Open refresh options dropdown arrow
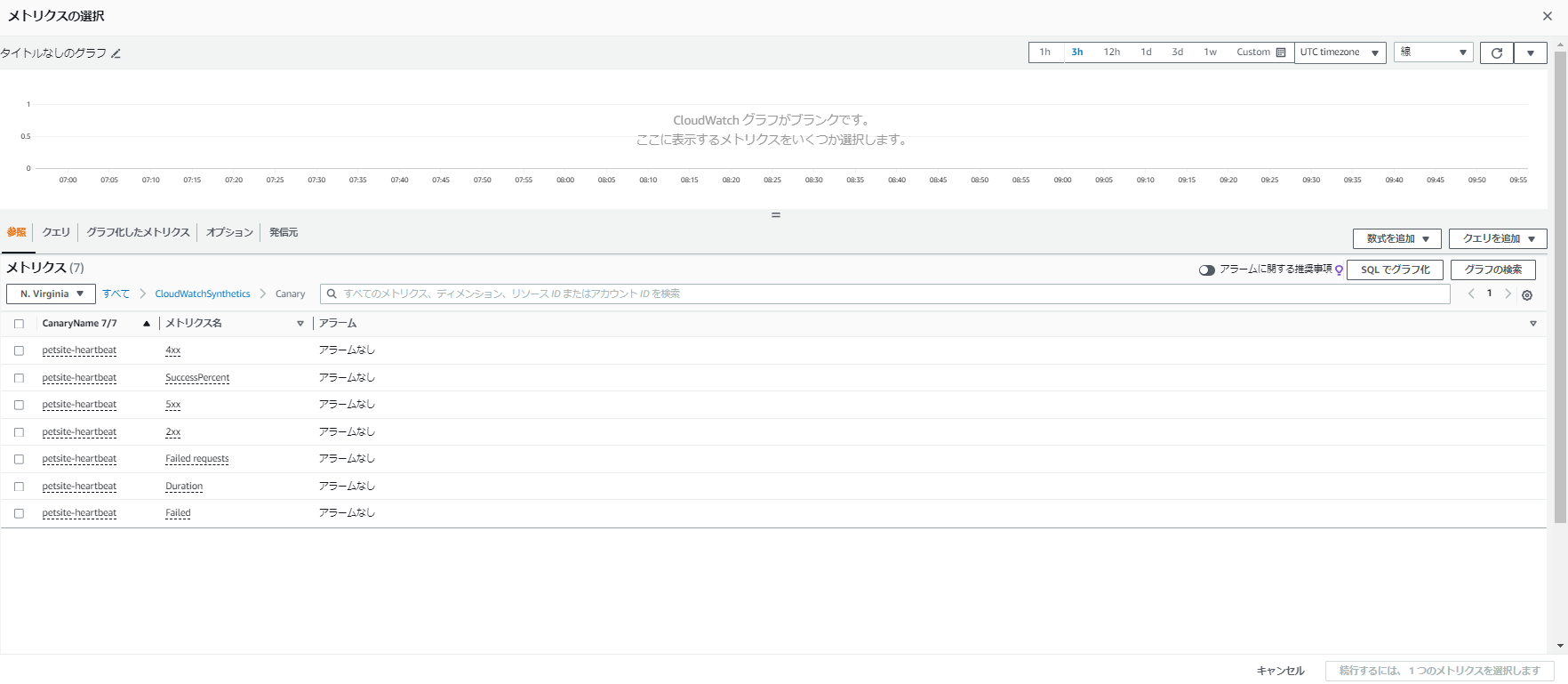The width and height of the screenshot is (1568, 684). (1530, 52)
